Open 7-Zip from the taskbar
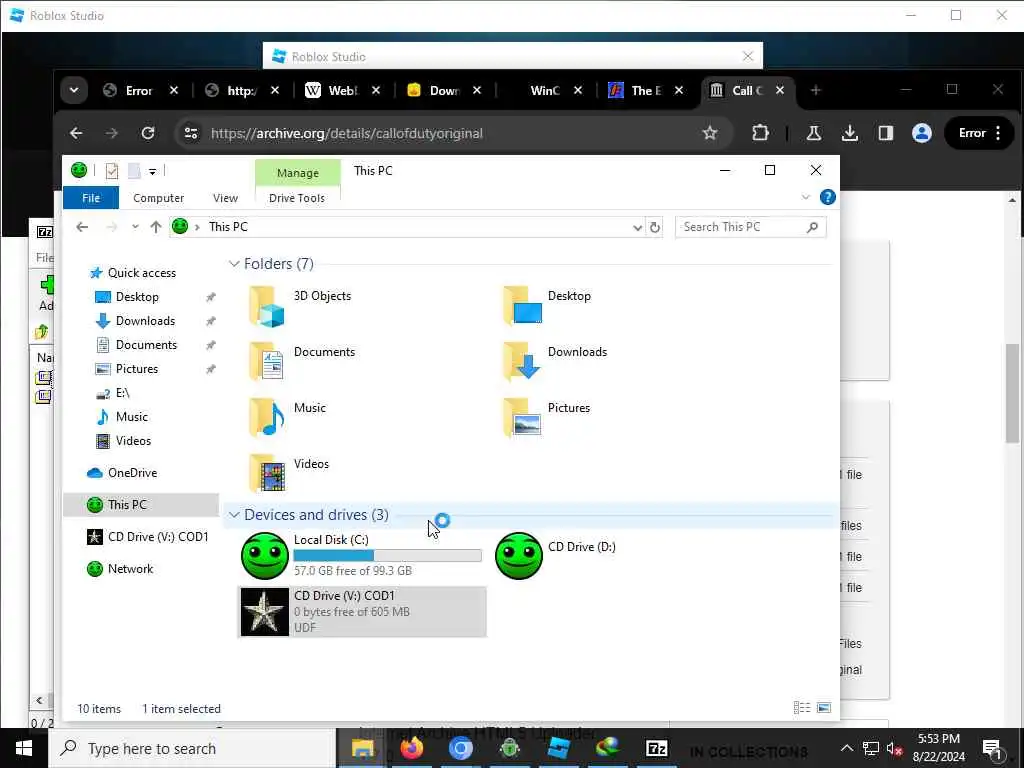Screen dimensions: 1024x768 (656, 748)
